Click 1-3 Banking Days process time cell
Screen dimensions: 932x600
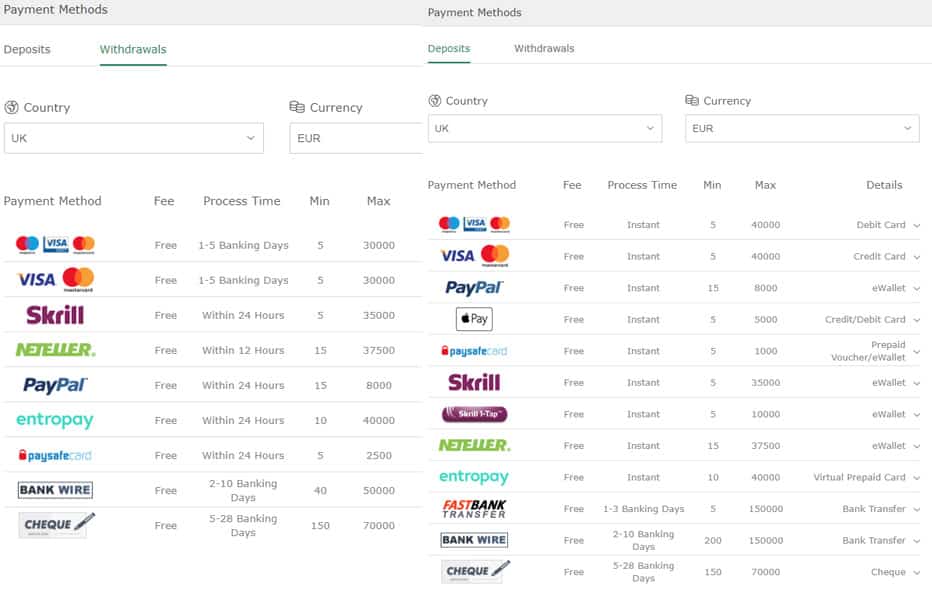[644, 509]
